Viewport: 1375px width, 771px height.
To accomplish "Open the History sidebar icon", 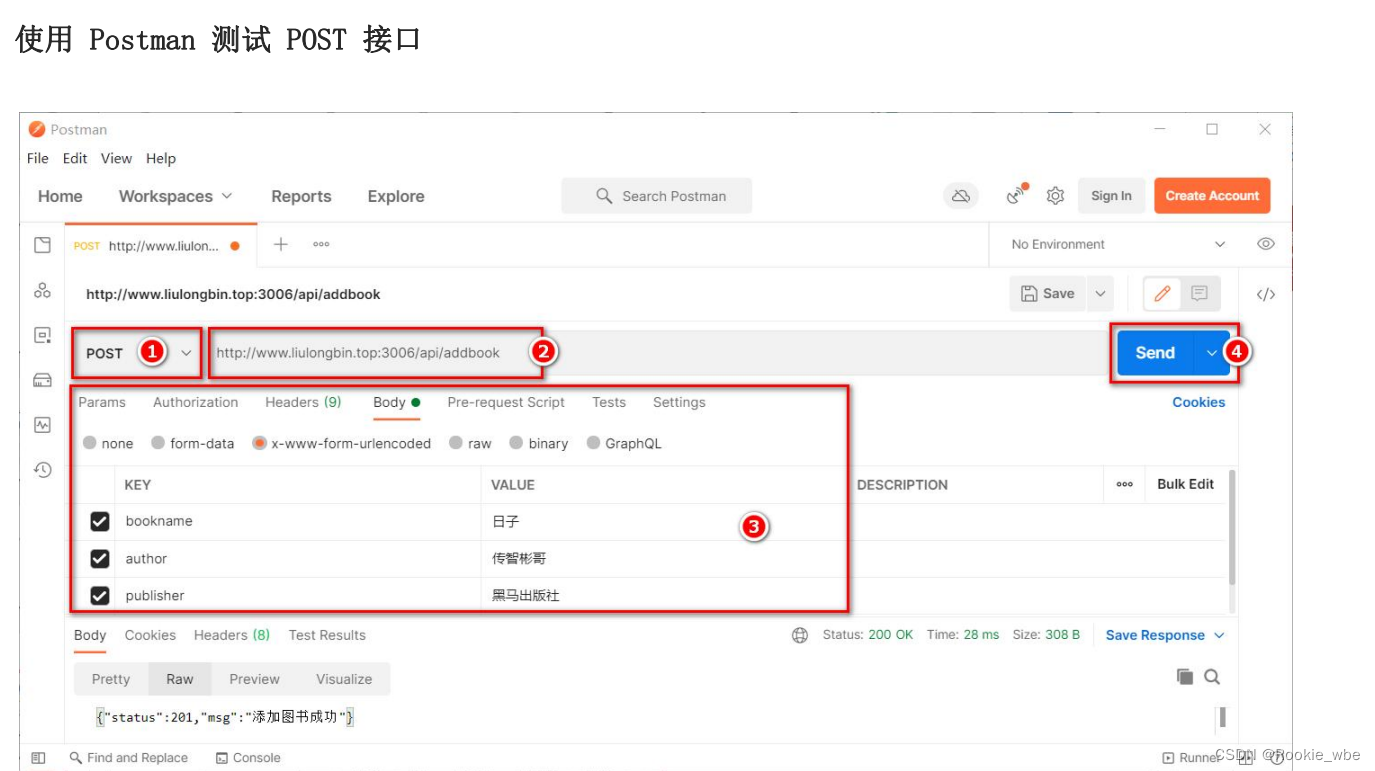I will pyautogui.click(x=42, y=469).
